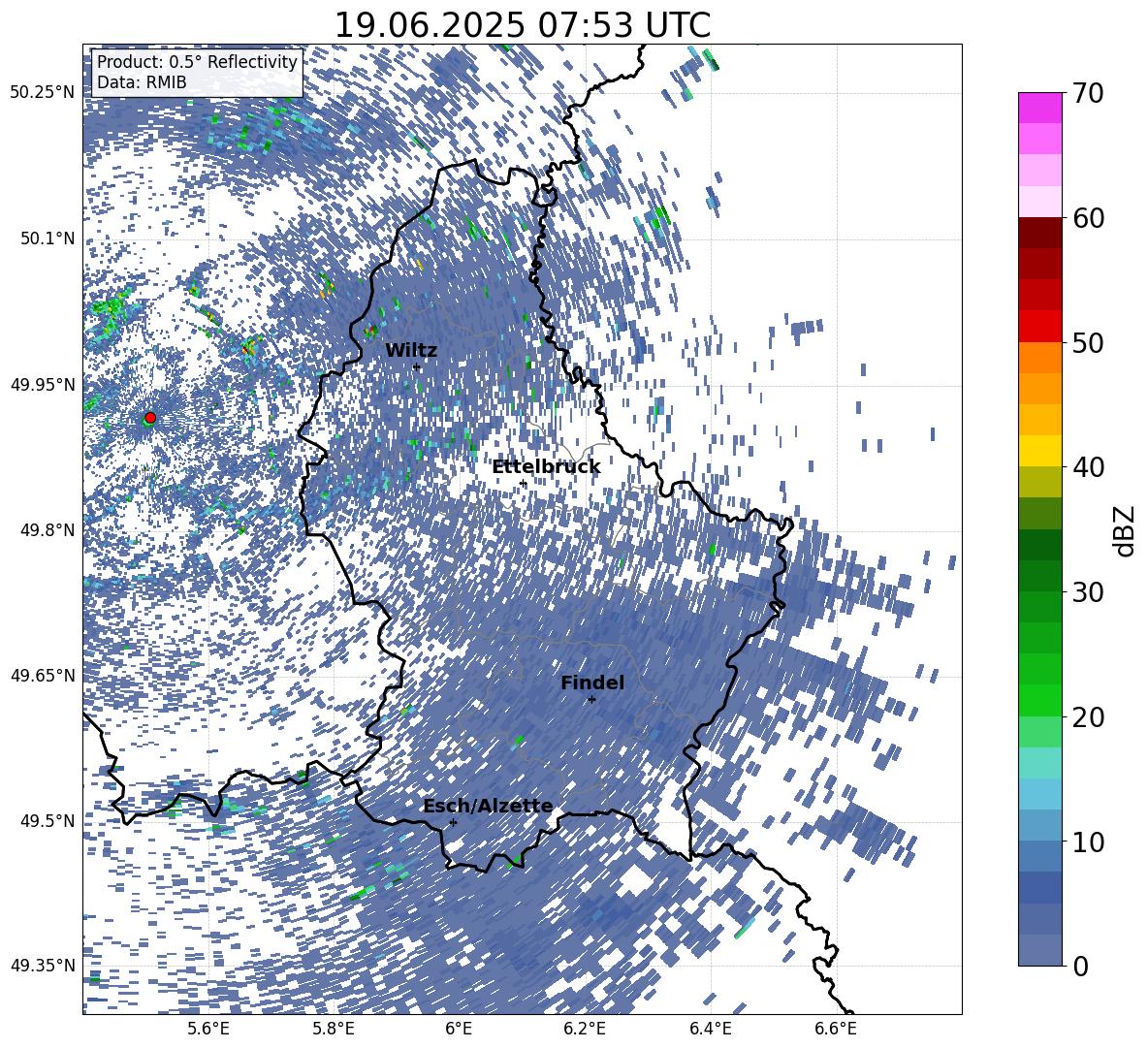This screenshot has width=1148, height=1048.
Task: Click the 49.65°N latitude label
Action: point(43,675)
